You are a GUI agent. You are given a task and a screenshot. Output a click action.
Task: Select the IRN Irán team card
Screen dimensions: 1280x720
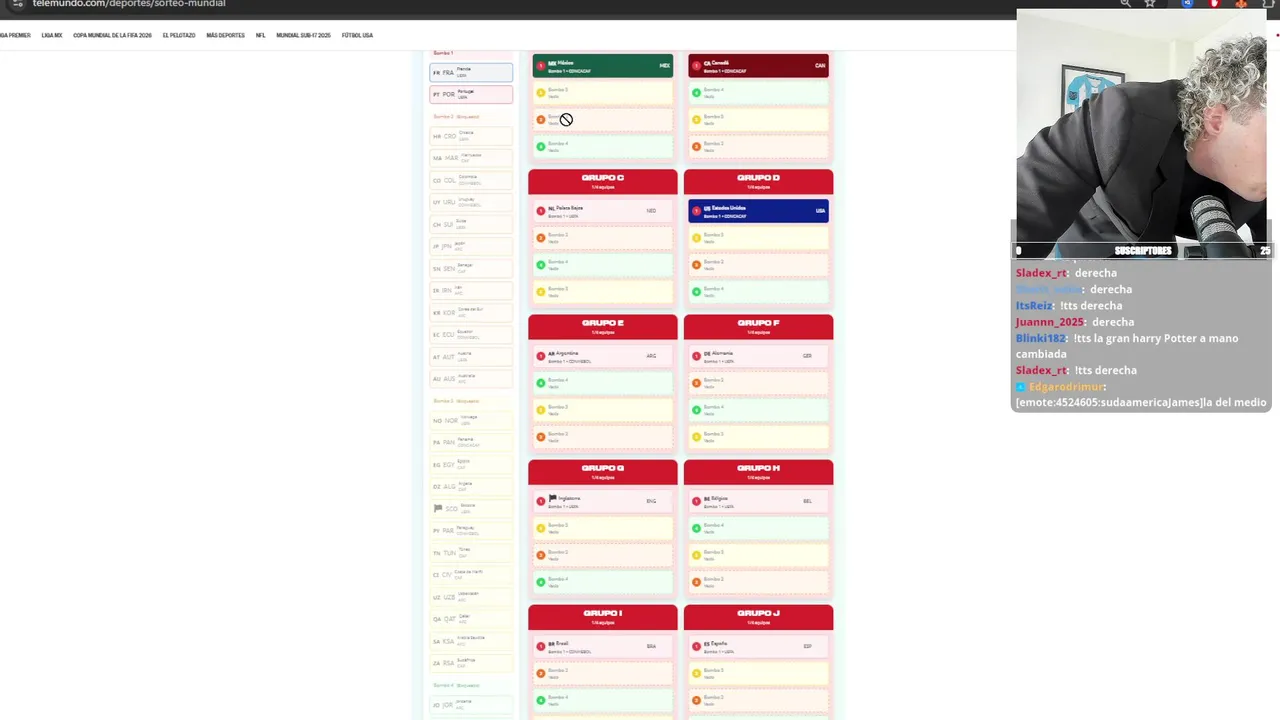(x=471, y=290)
